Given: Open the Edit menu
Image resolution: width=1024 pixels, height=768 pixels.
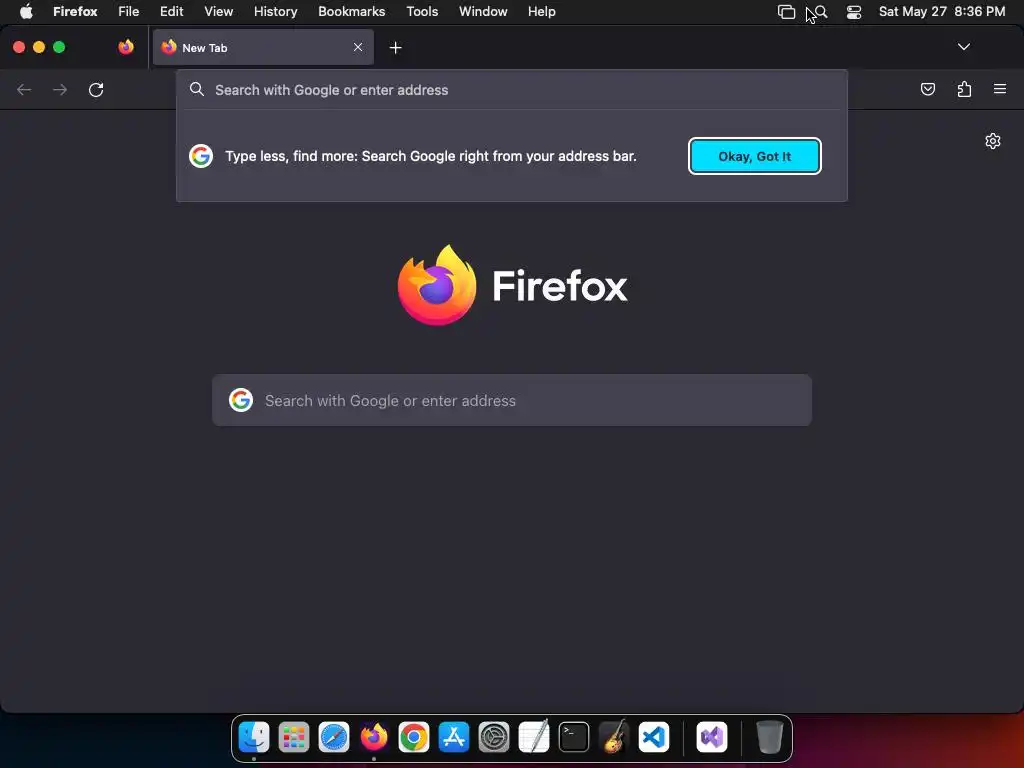Looking at the screenshot, I should coord(172,12).
